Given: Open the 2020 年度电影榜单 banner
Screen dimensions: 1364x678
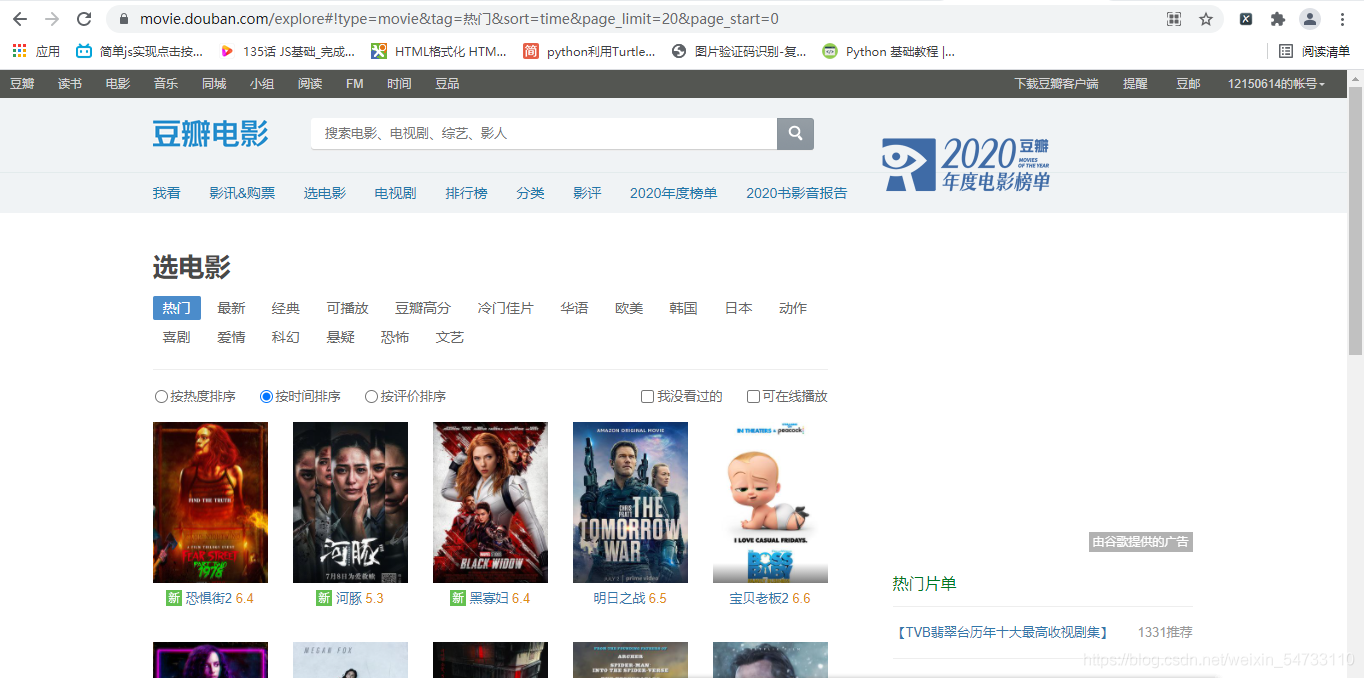Looking at the screenshot, I should [966, 164].
